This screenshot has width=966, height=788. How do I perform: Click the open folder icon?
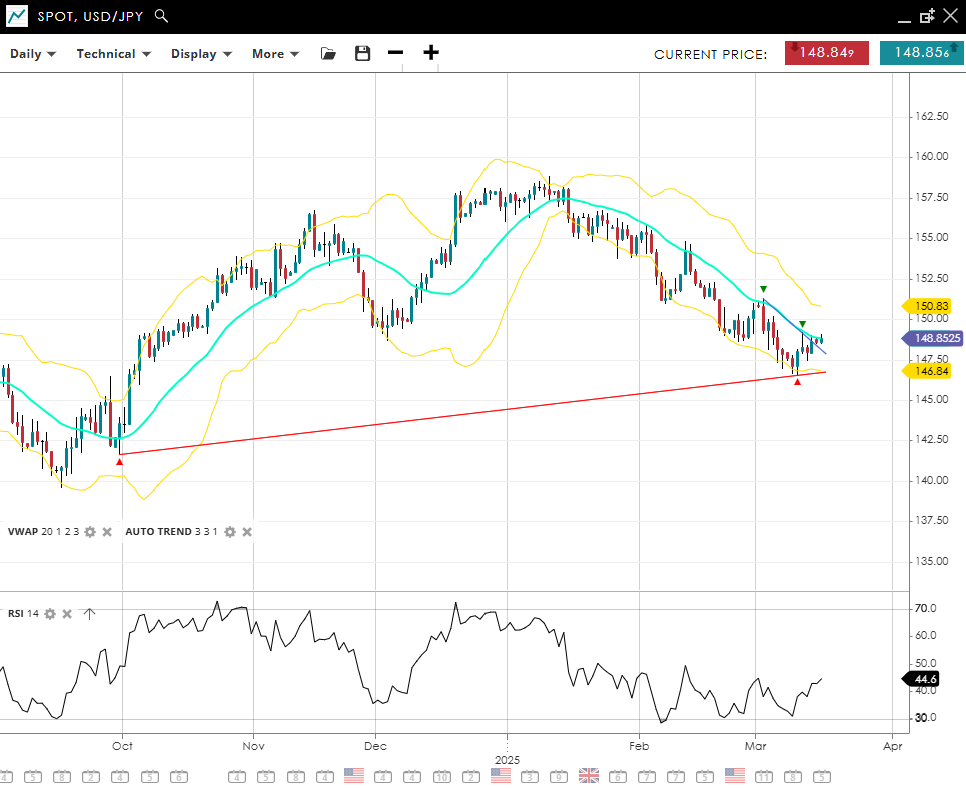tap(328, 54)
